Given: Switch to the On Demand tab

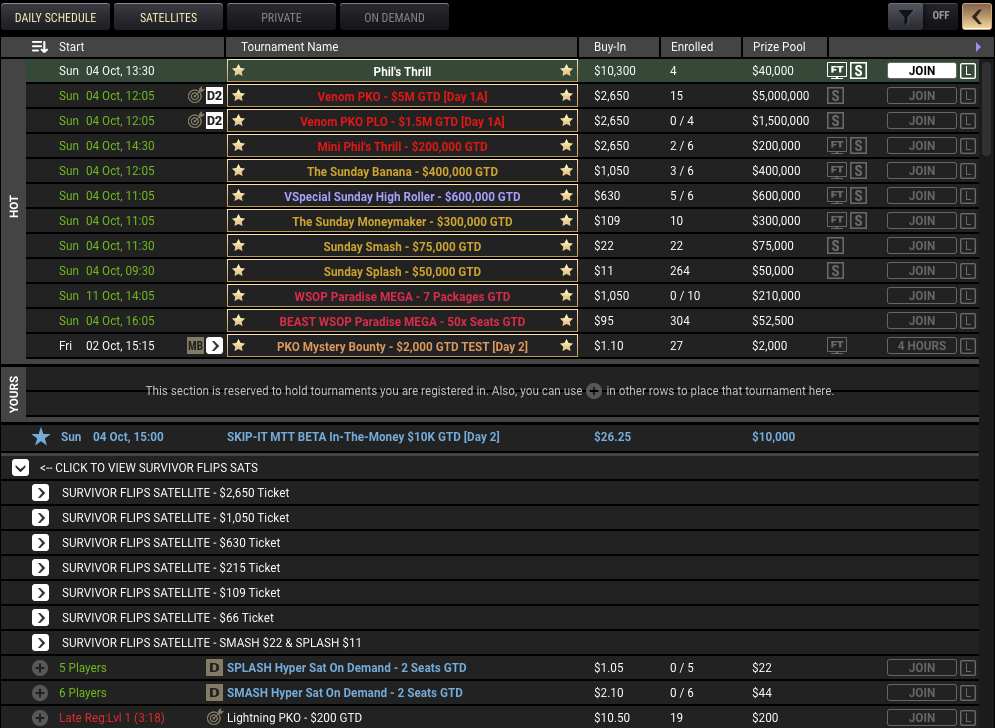Looking at the screenshot, I should tap(394, 17).
